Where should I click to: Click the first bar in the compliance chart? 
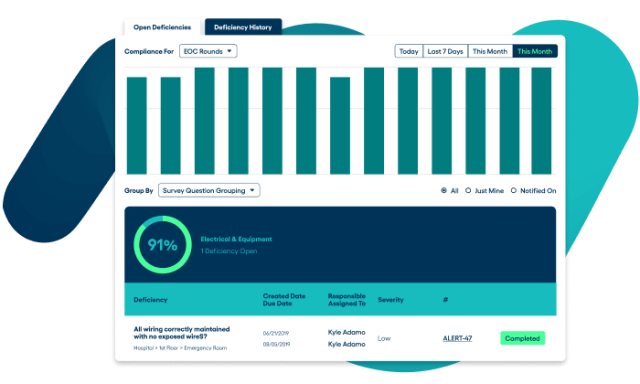(x=137, y=126)
